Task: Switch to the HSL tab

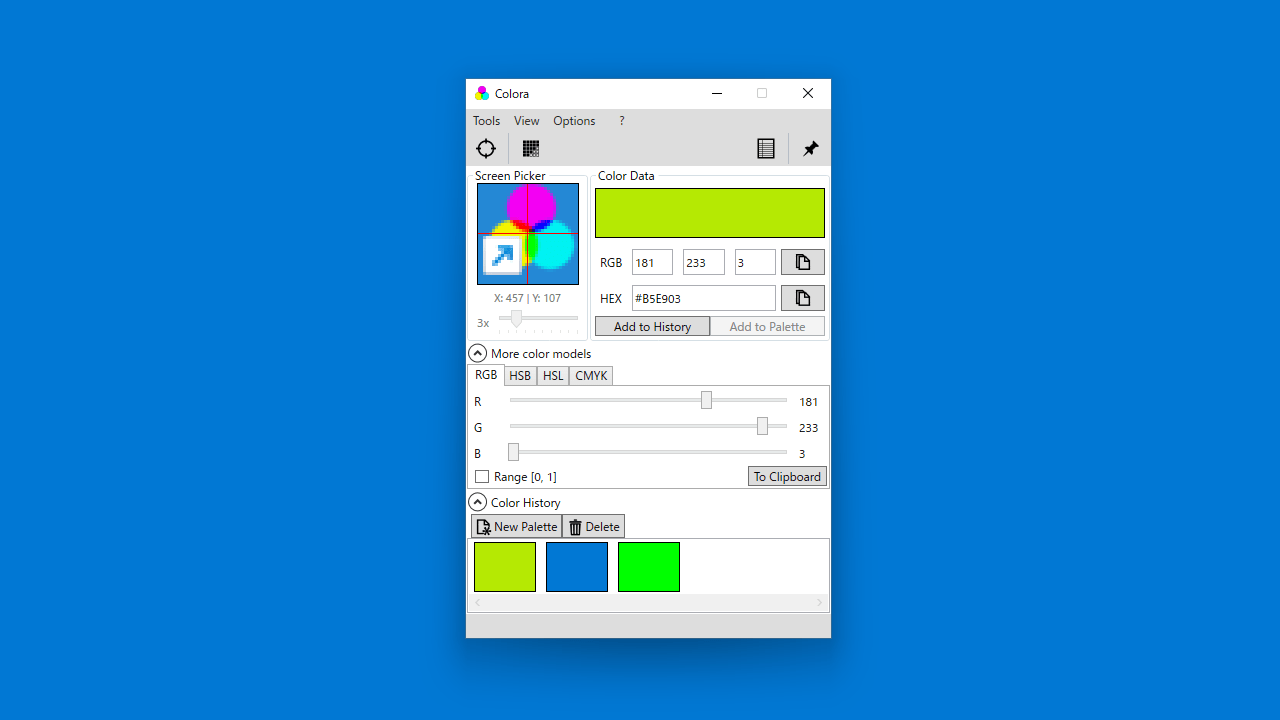Action: click(553, 376)
